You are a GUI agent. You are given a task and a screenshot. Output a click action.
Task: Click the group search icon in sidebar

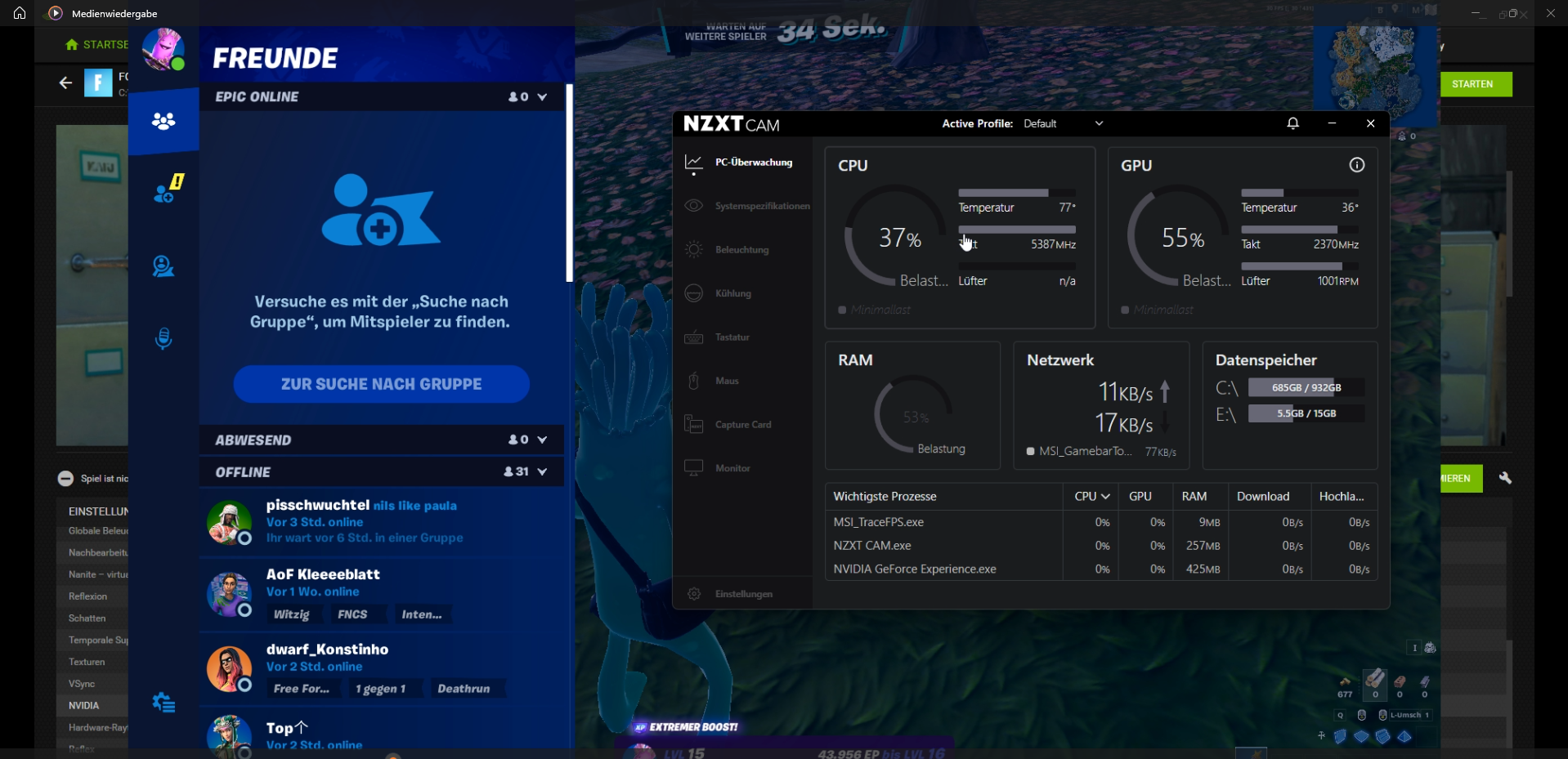pyautogui.click(x=164, y=266)
